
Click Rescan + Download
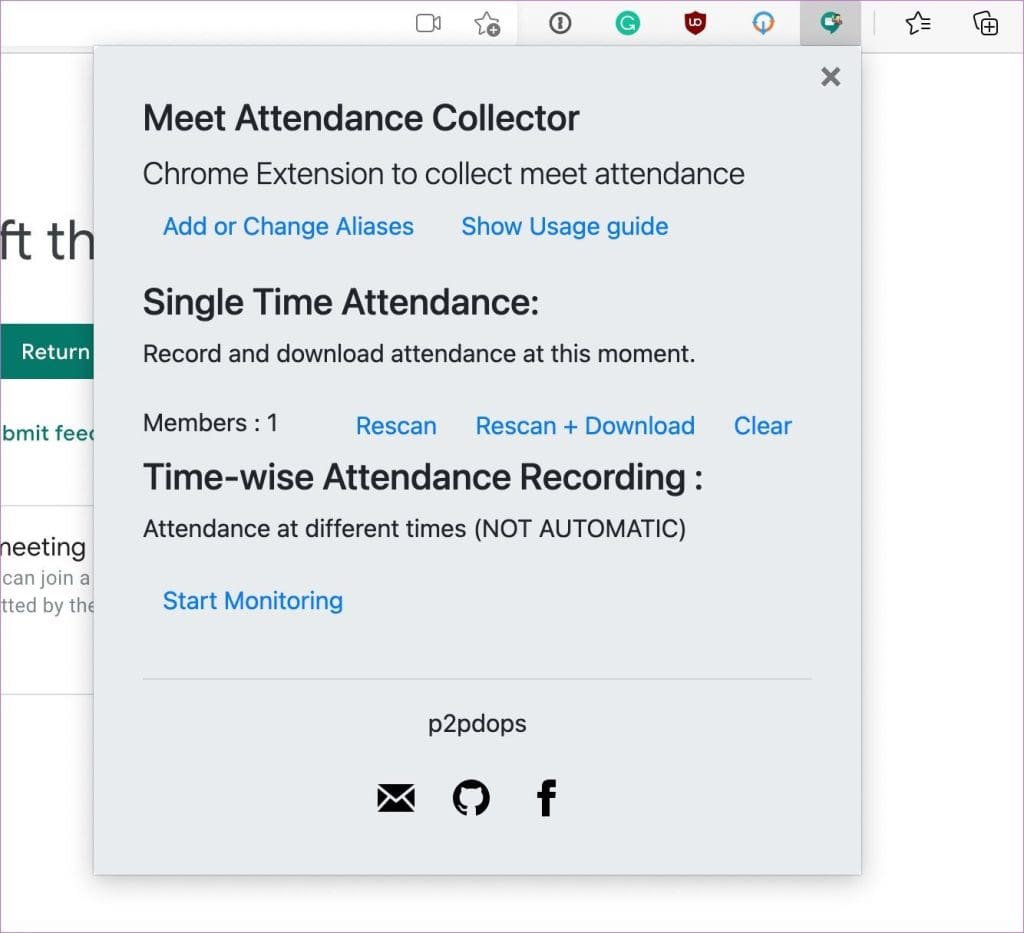(585, 426)
